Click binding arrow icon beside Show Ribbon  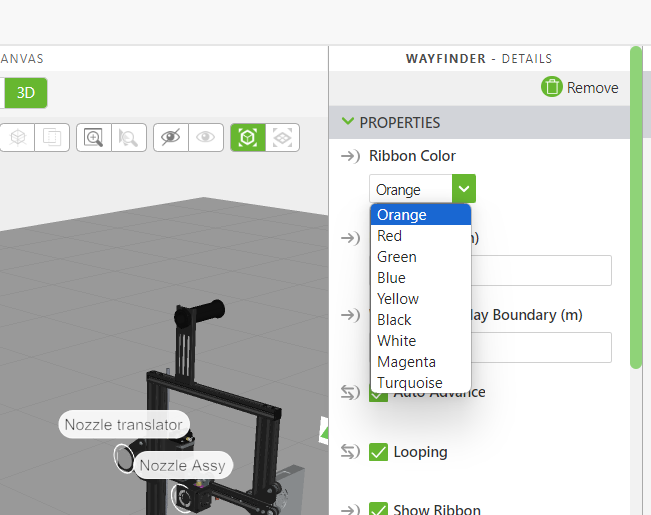coord(350,510)
